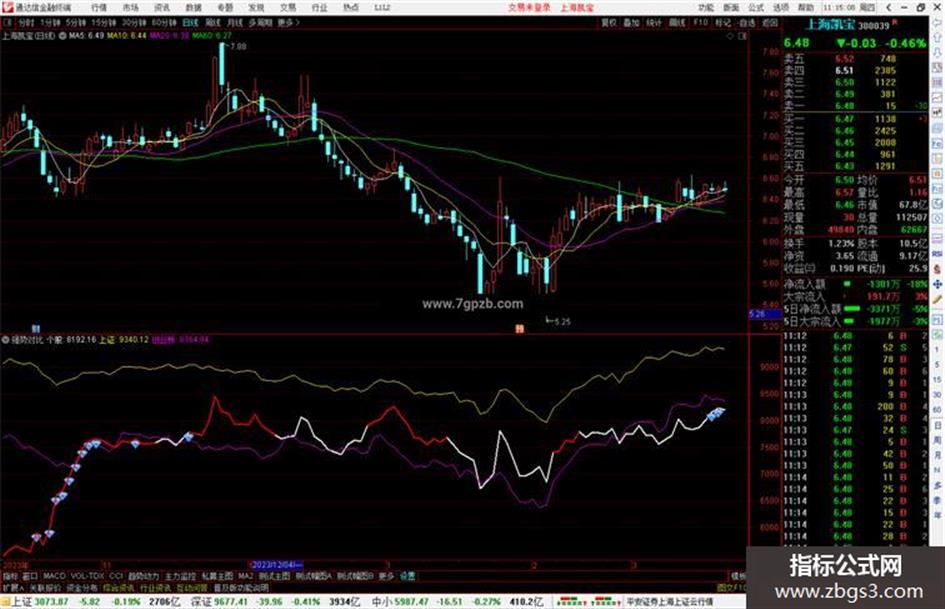Image resolution: width=945 pixels, height=609 pixels.
Task: Click the 叠加 overlay toolbar button
Action: click(x=631, y=22)
